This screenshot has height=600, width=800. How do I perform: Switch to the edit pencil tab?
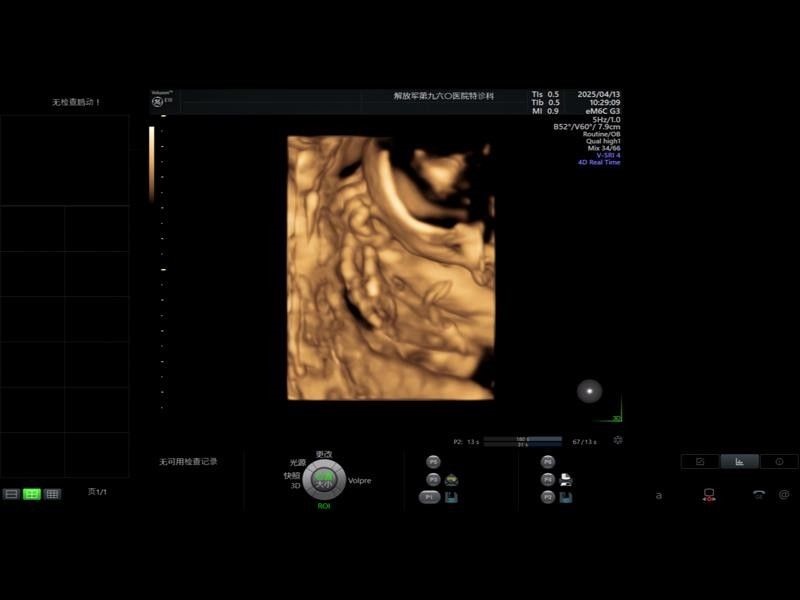tap(700, 462)
